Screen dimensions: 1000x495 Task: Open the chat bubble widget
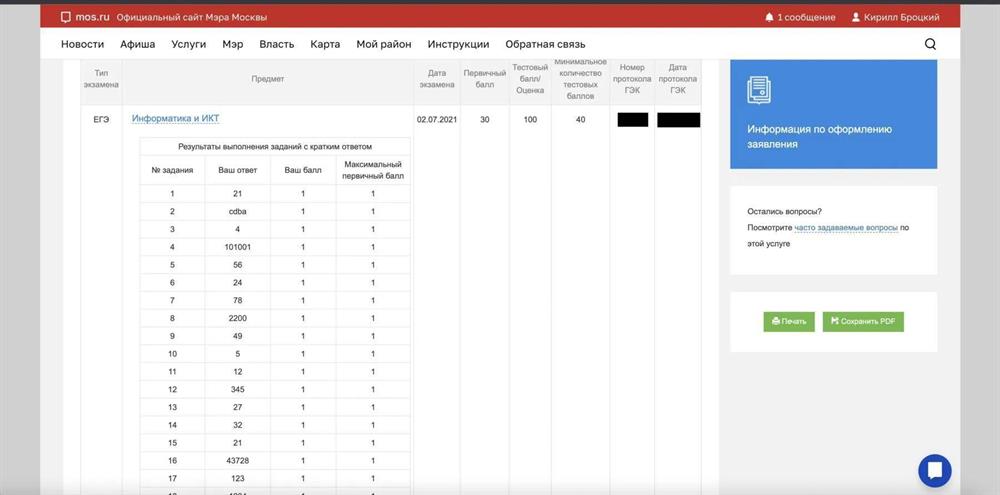click(935, 471)
